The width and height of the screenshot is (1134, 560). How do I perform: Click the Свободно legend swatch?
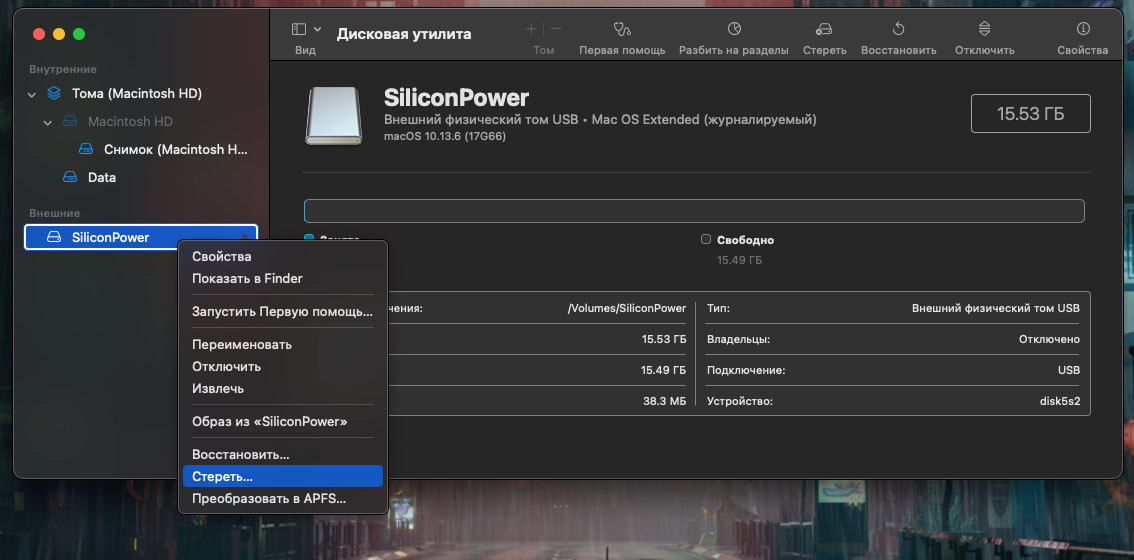(706, 239)
